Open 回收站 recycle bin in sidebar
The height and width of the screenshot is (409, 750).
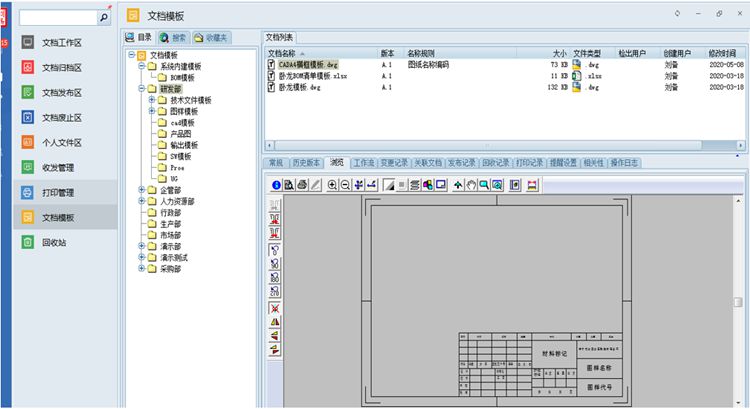(54, 241)
